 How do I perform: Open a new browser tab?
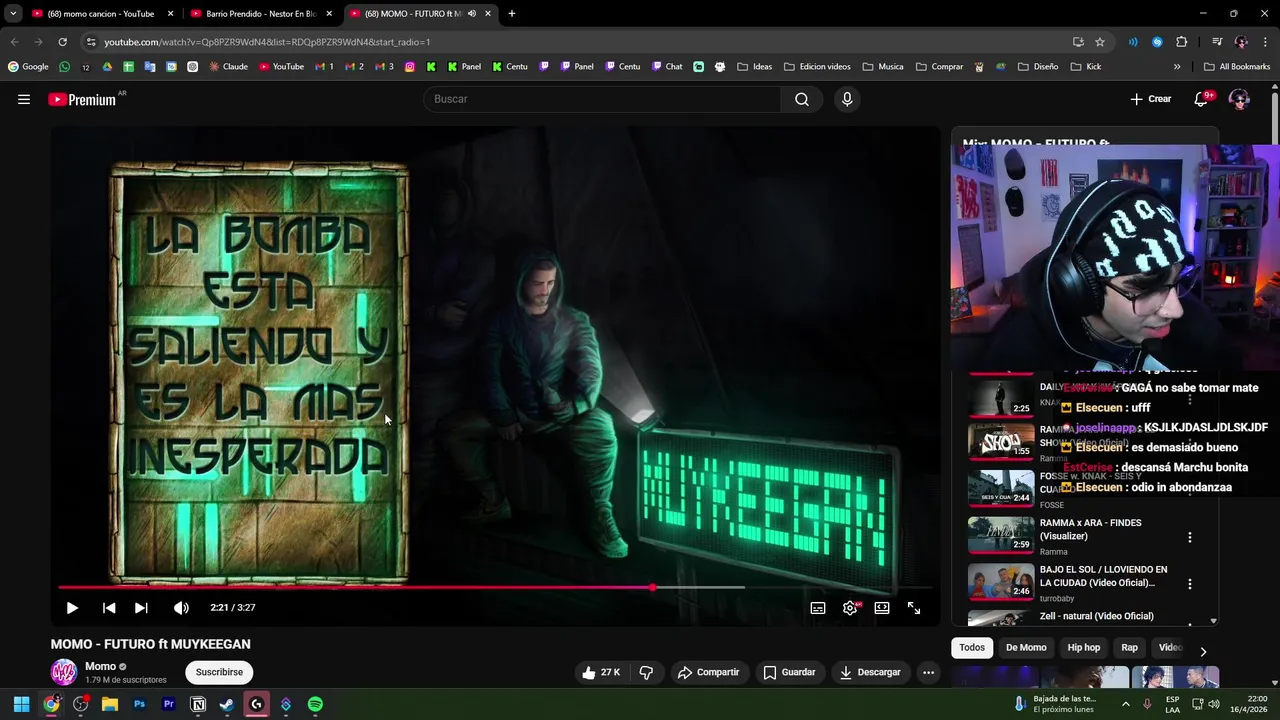(x=512, y=14)
